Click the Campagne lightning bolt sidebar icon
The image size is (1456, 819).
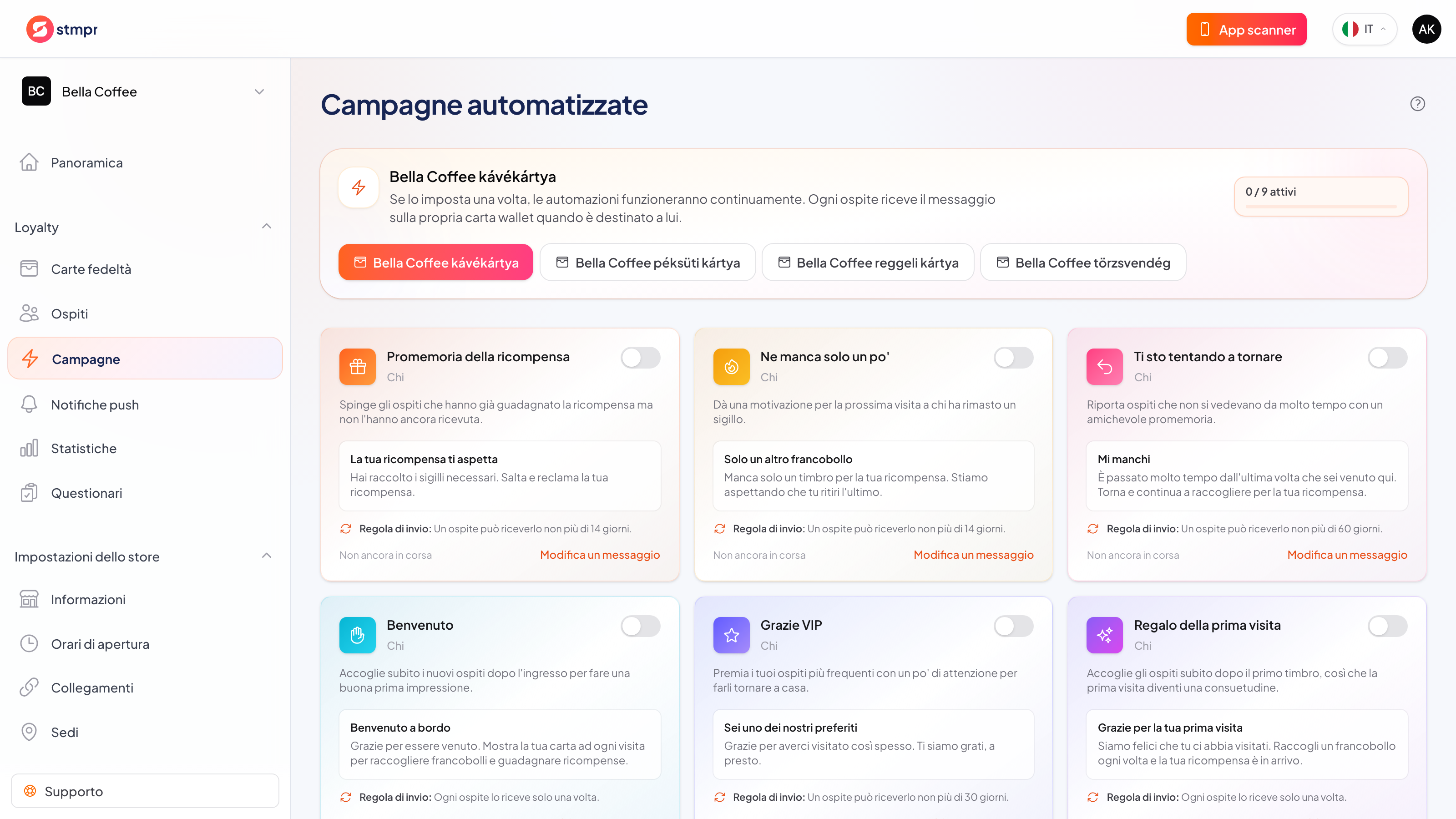pos(30,359)
